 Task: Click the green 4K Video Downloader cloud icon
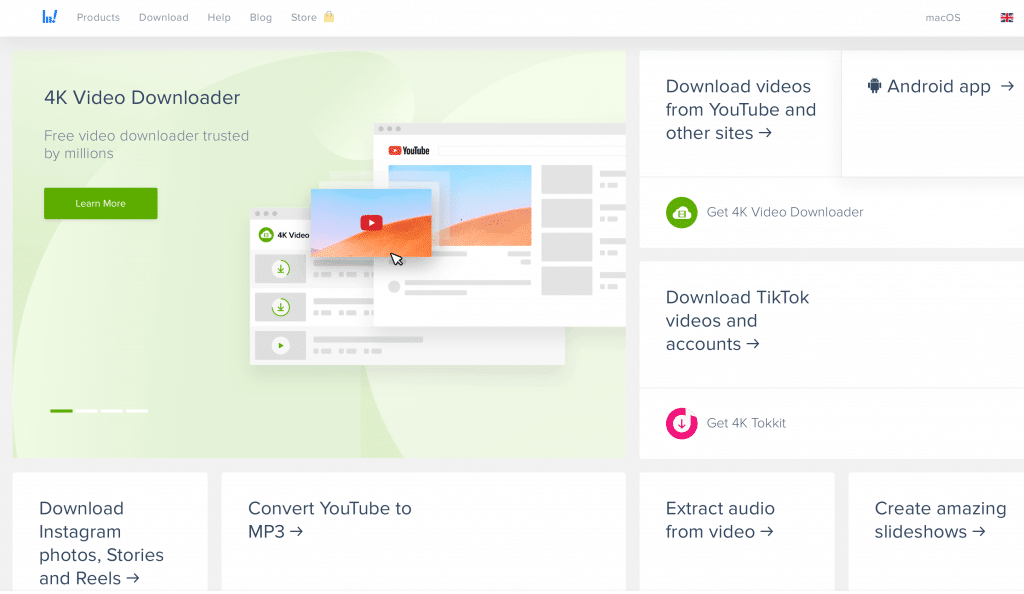coord(682,212)
